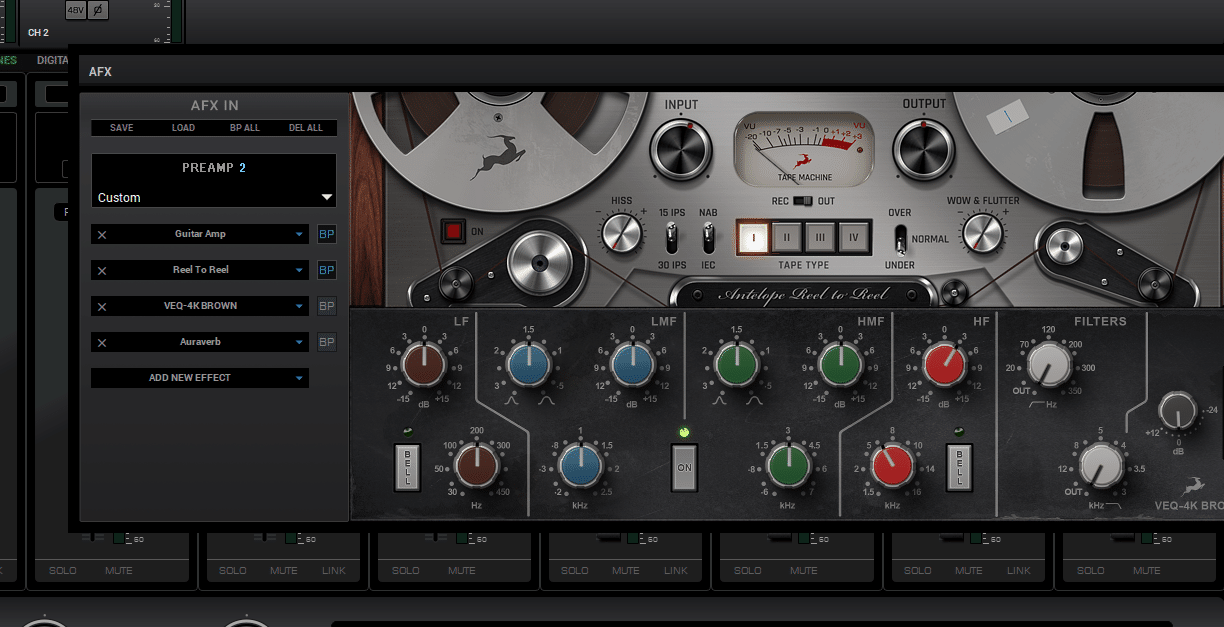Click the DIGITAL menu label
Viewport: 1224px width, 627px height.
(51, 60)
